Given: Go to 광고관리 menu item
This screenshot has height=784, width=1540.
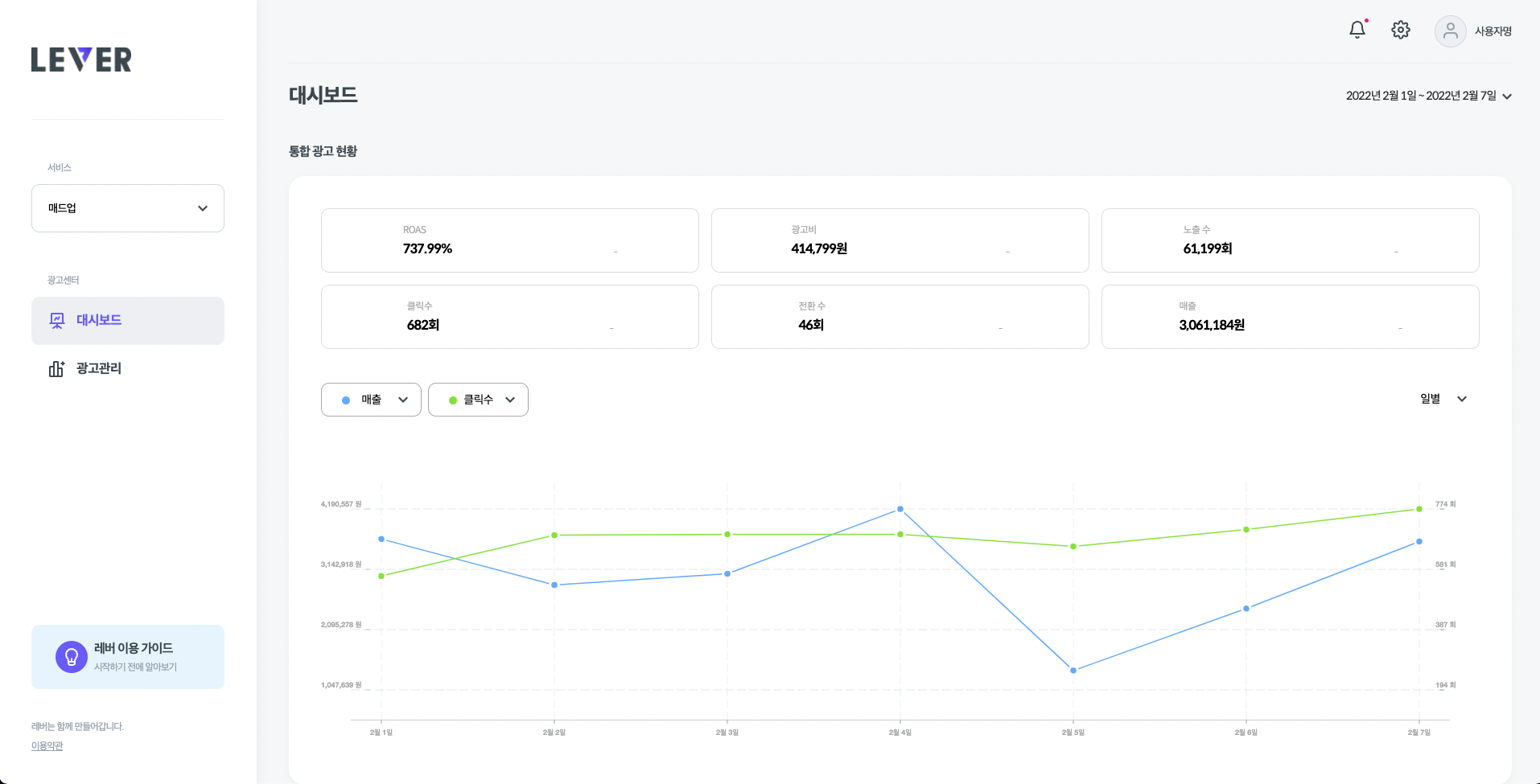Looking at the screenshot, I should [128, 368].
